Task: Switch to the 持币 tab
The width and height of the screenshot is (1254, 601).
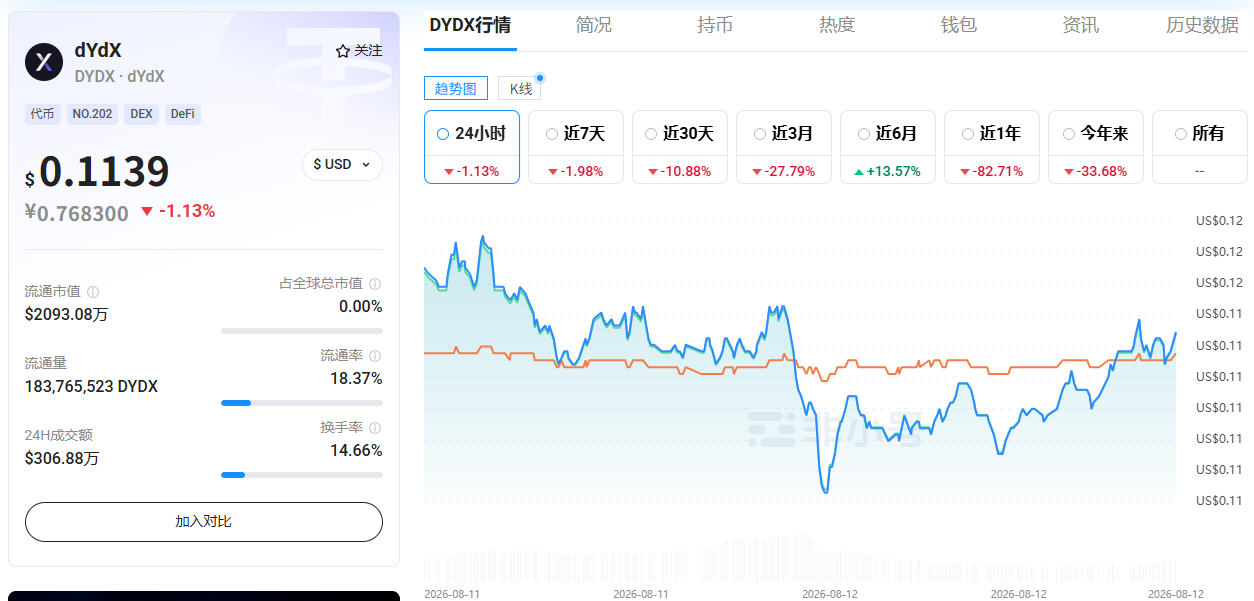Action: [715, 25]
